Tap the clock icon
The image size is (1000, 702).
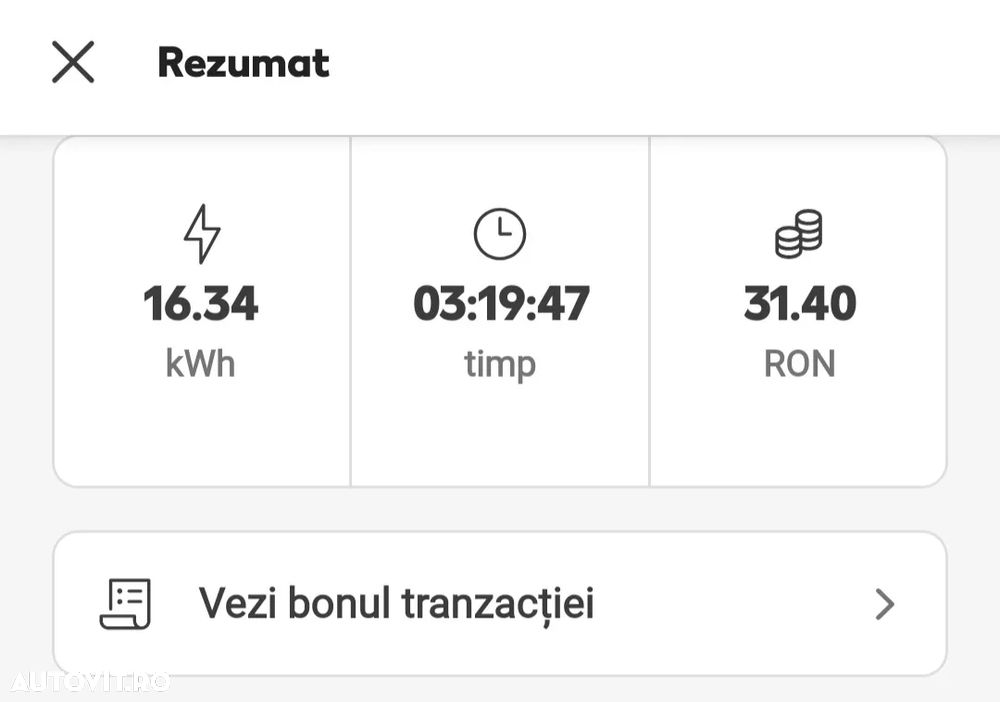pos(499,234)
